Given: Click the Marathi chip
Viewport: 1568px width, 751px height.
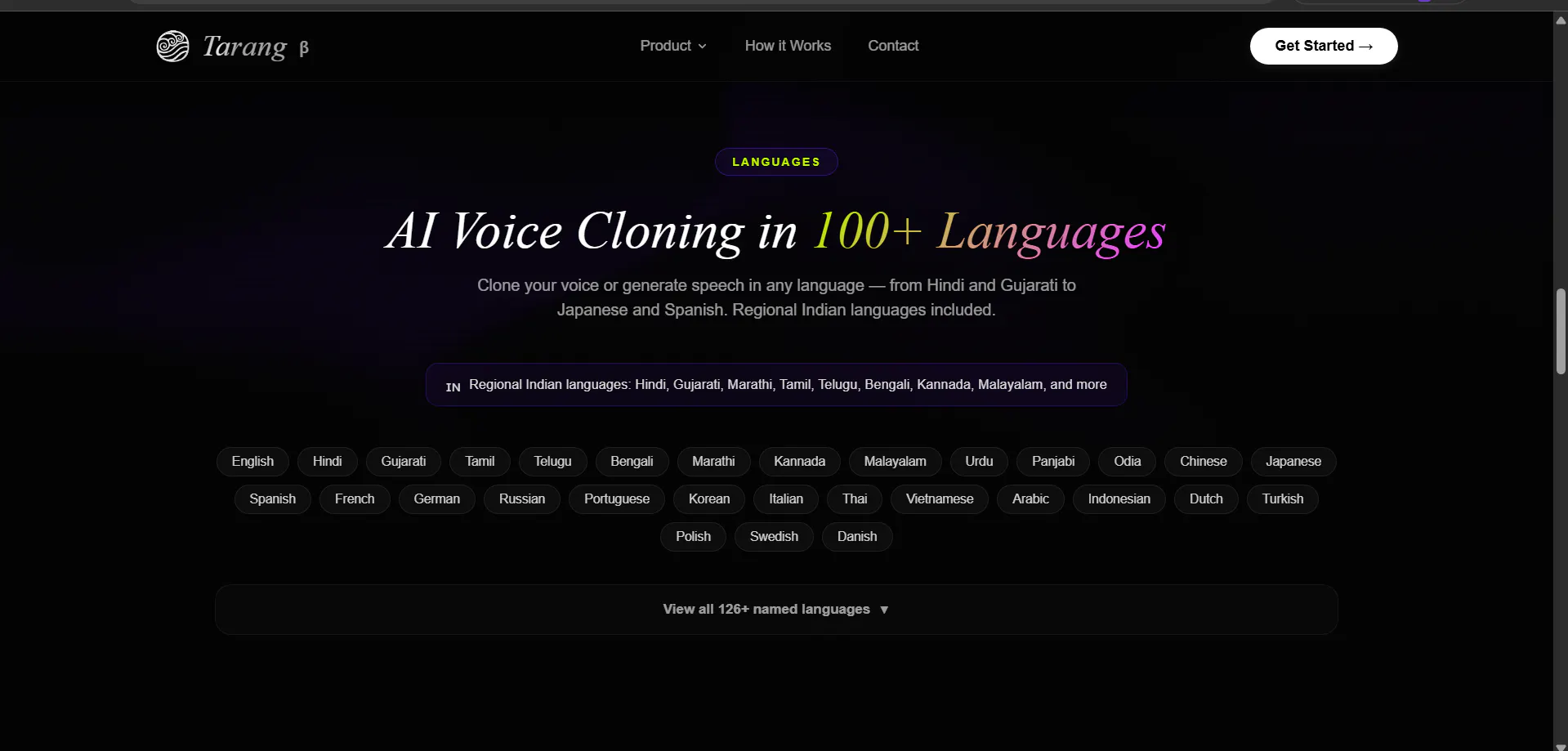Looking at the screenshot, I should point(713,462).
